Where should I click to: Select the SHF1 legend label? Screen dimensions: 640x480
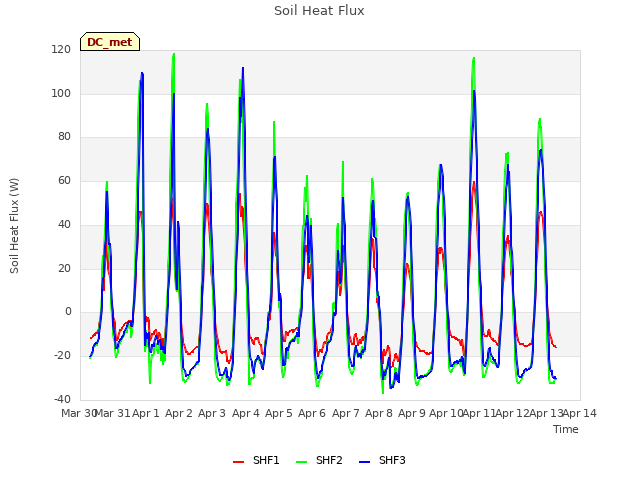click(x=266, y=460)
